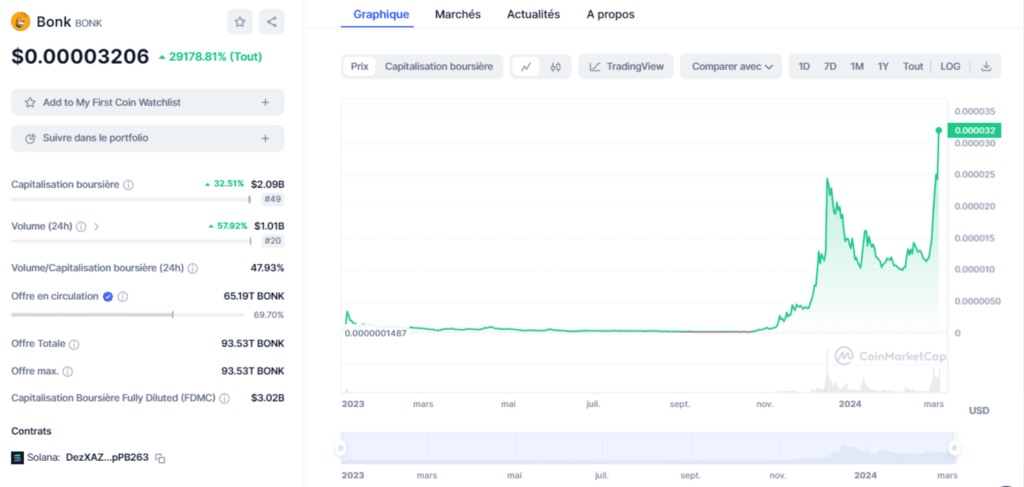Switch to Actualités tab
Viewport: 1024px width, 487px height.
tap(534, 14)
